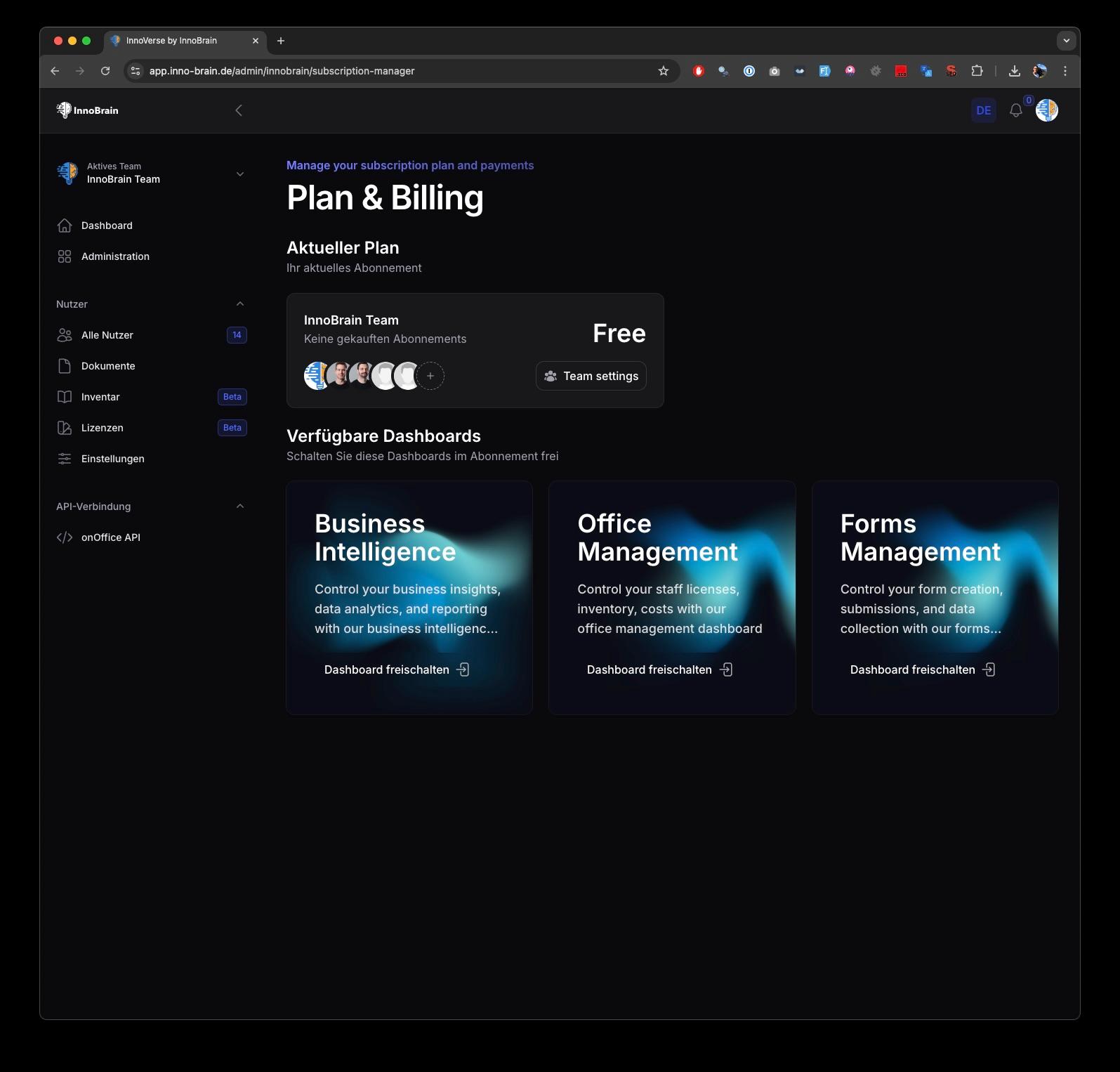The width and height of the screenshot is (1120, 1072).
Task: Click the Team settings button
Action: (591, 376)
